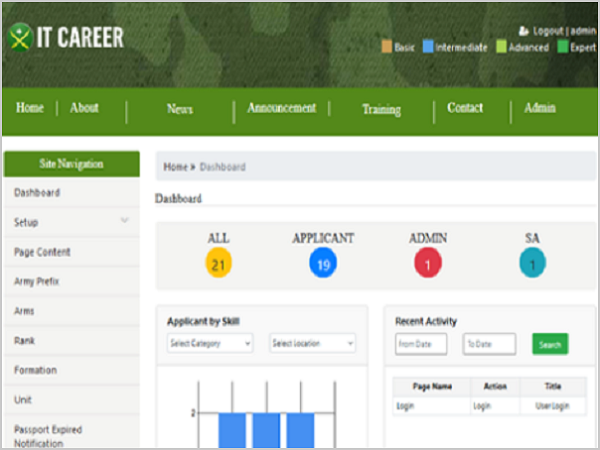
Task: Click the Page Name column header
Action: pyautogui.click(x=432, y=386)
